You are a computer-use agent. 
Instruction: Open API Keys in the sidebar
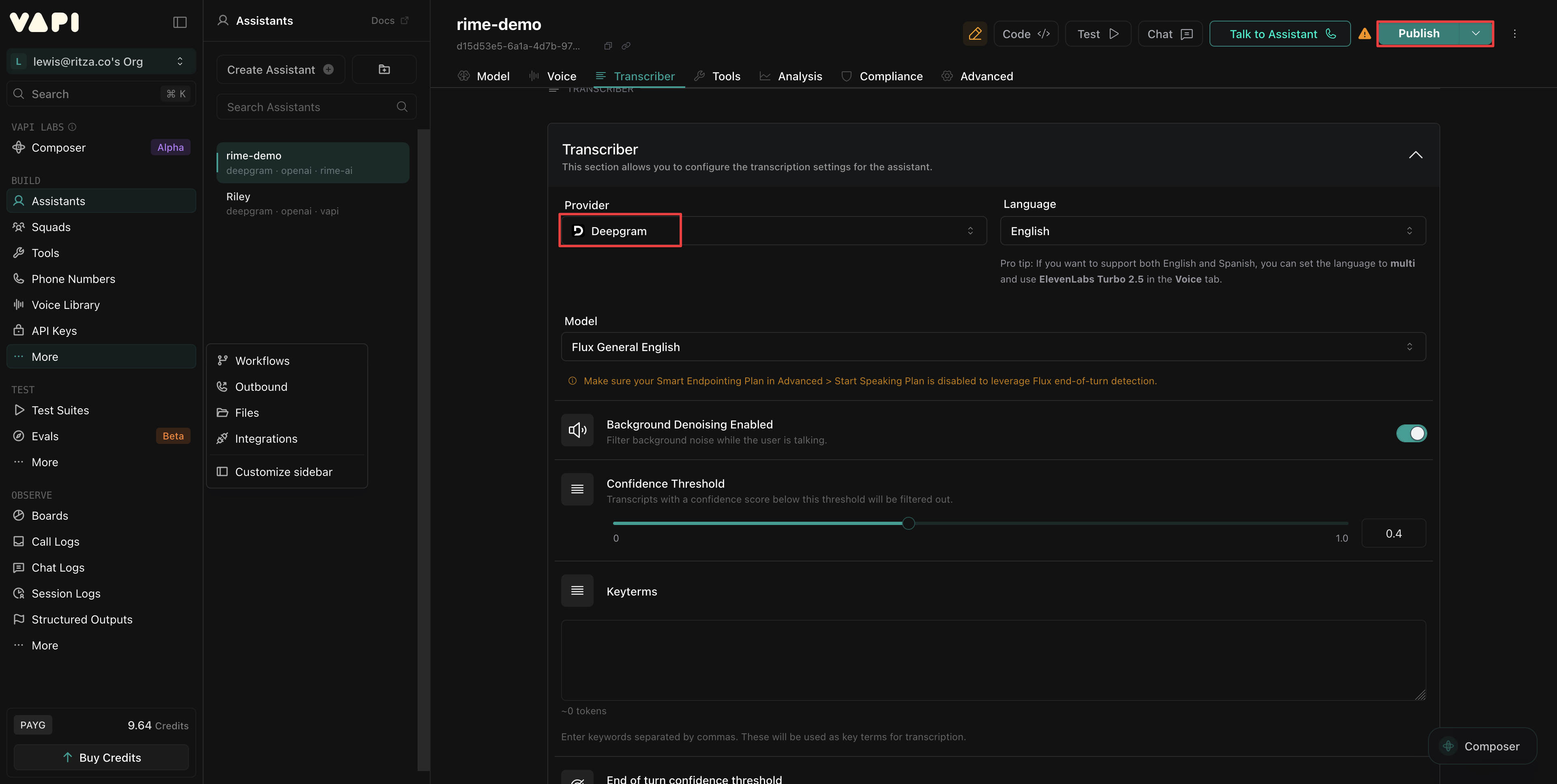53,331
